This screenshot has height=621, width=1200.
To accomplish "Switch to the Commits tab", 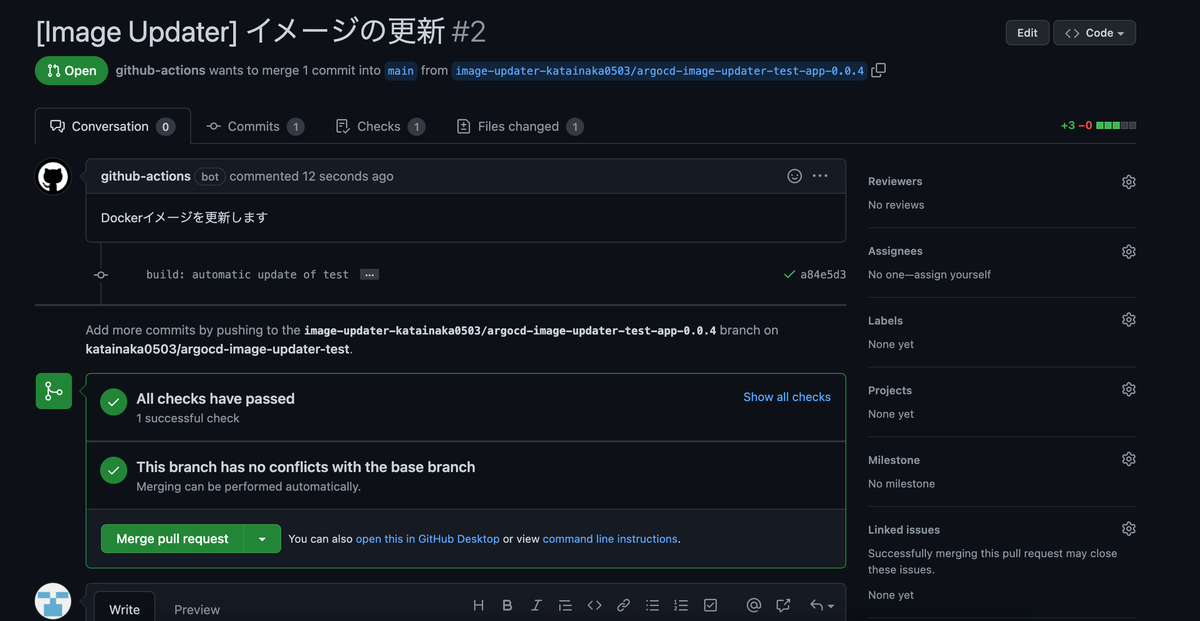I will click(255, 126).
